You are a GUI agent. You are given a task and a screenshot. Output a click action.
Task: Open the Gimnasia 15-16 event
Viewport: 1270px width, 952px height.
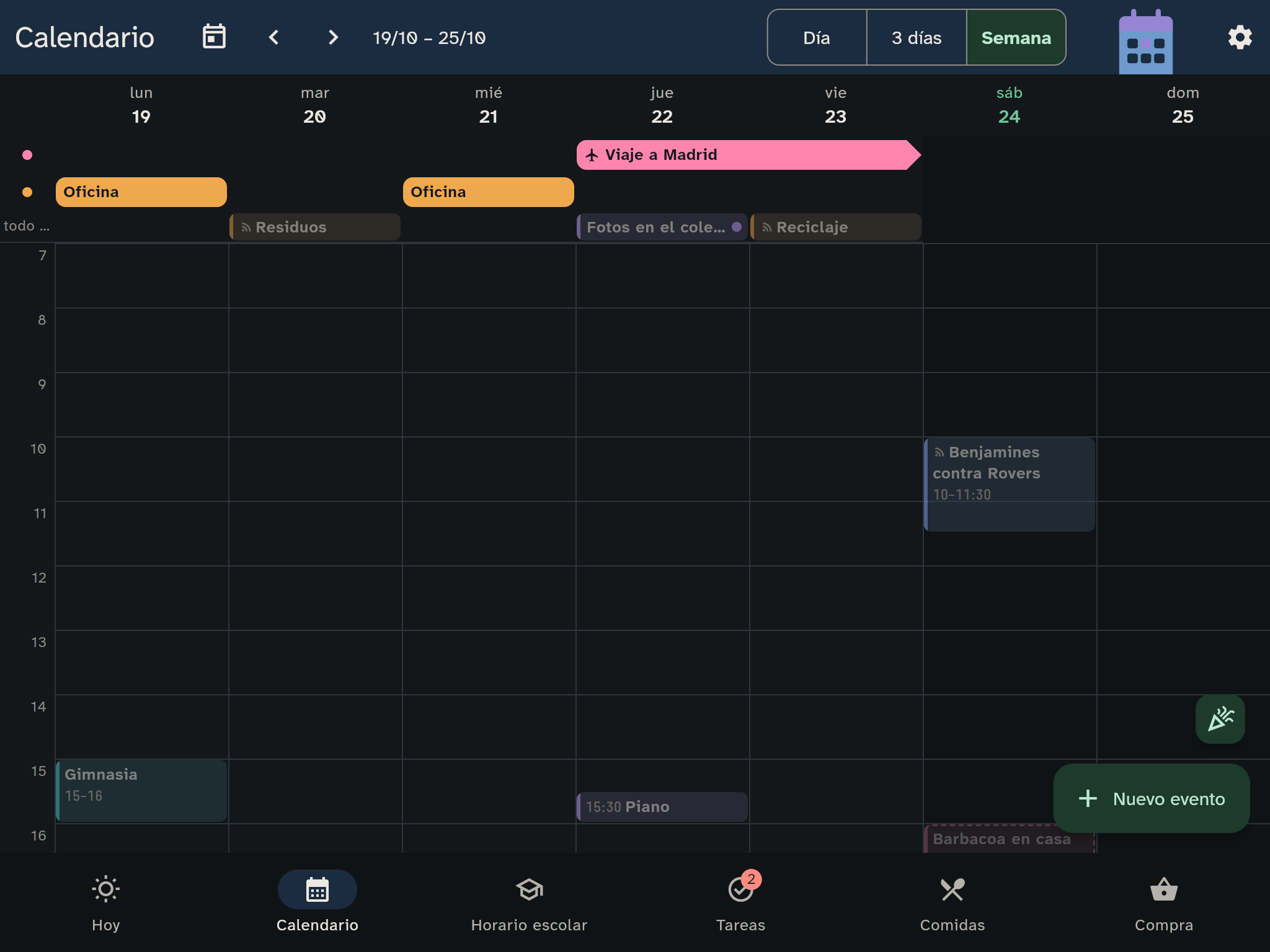pos(141,791)
